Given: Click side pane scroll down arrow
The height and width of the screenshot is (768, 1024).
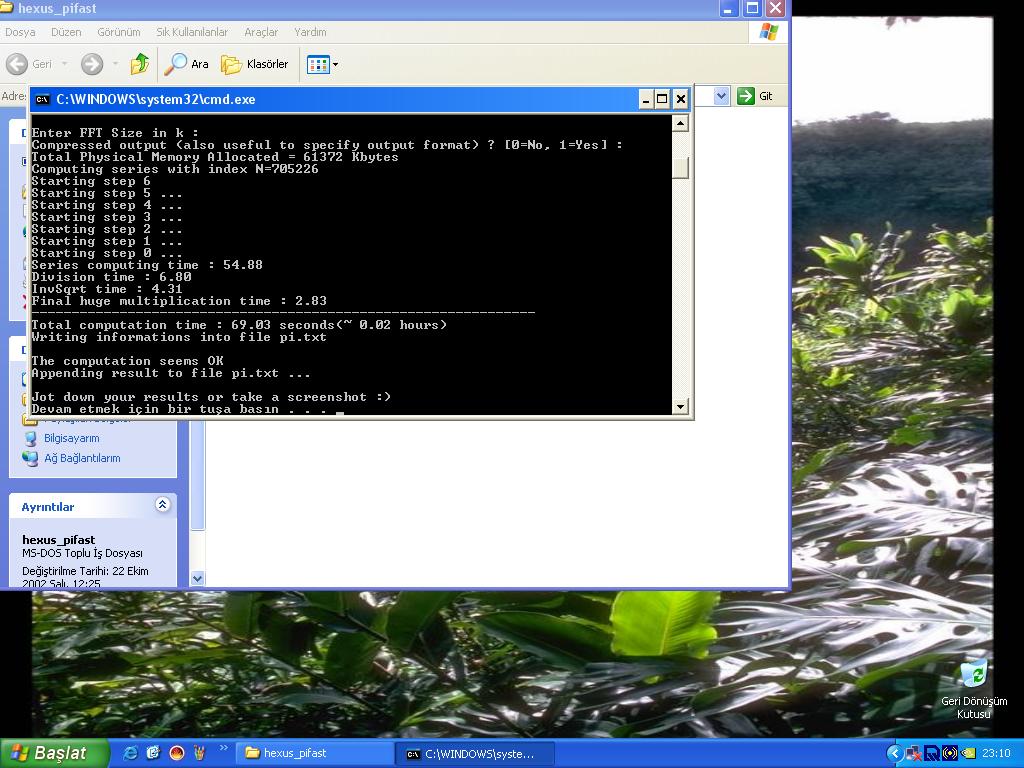Looking at the screenshot, I should coord(197,578).
